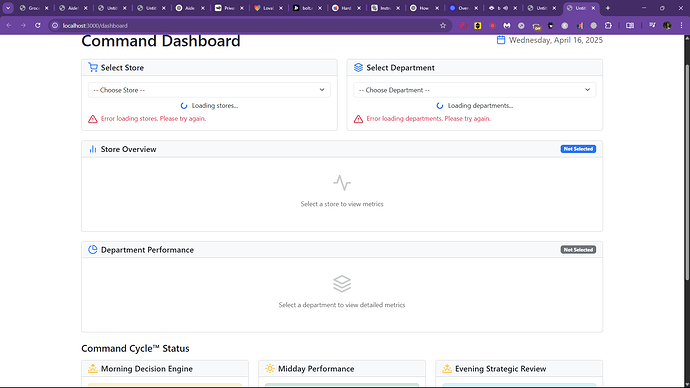The height and width of the screenshot is (388, 690).
Task: Click the pie chart icon beside Department Performance
Action: click(93, 249)
